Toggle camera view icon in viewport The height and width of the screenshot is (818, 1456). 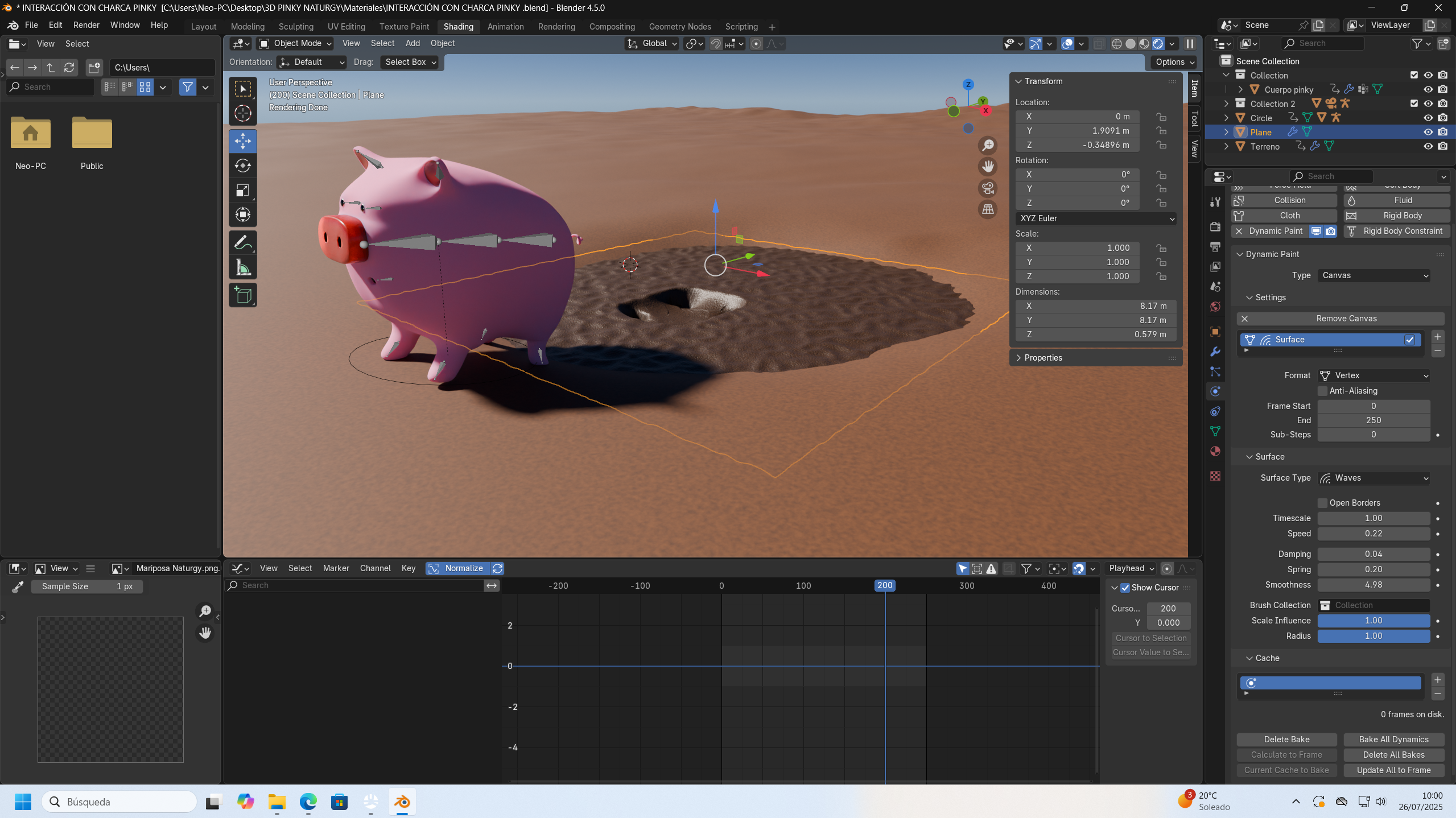coord(988,188)
